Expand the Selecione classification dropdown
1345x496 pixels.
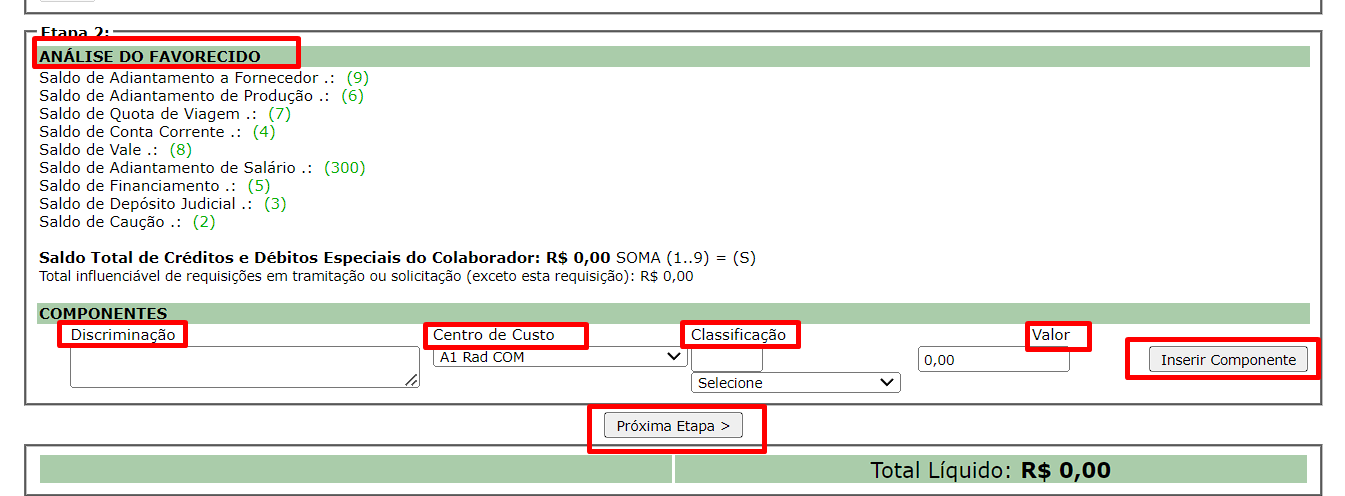click(795, 383)
